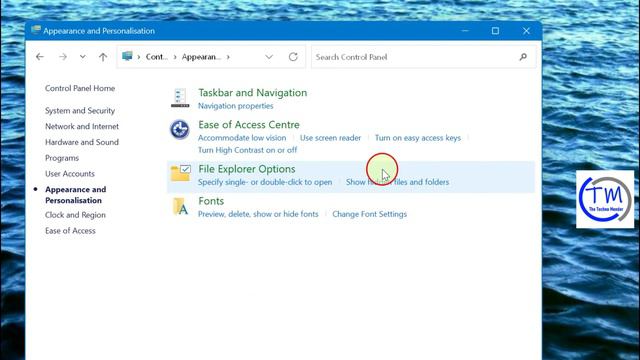Select Appearance and Personalisation in the sidebar

[76, 195]
